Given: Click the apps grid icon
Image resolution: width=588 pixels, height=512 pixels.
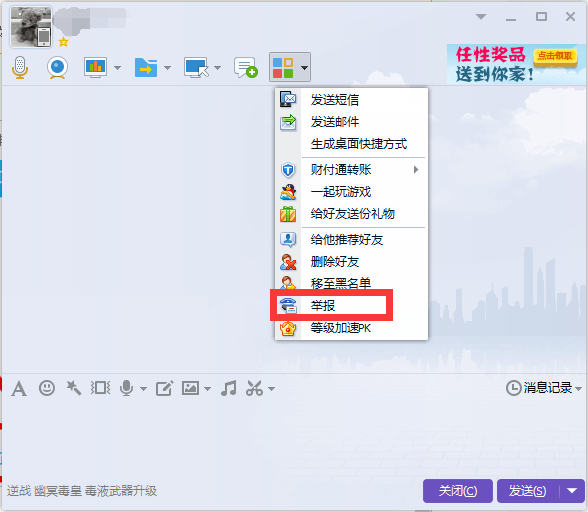Looking at the screenshot, I should [283, 68].
